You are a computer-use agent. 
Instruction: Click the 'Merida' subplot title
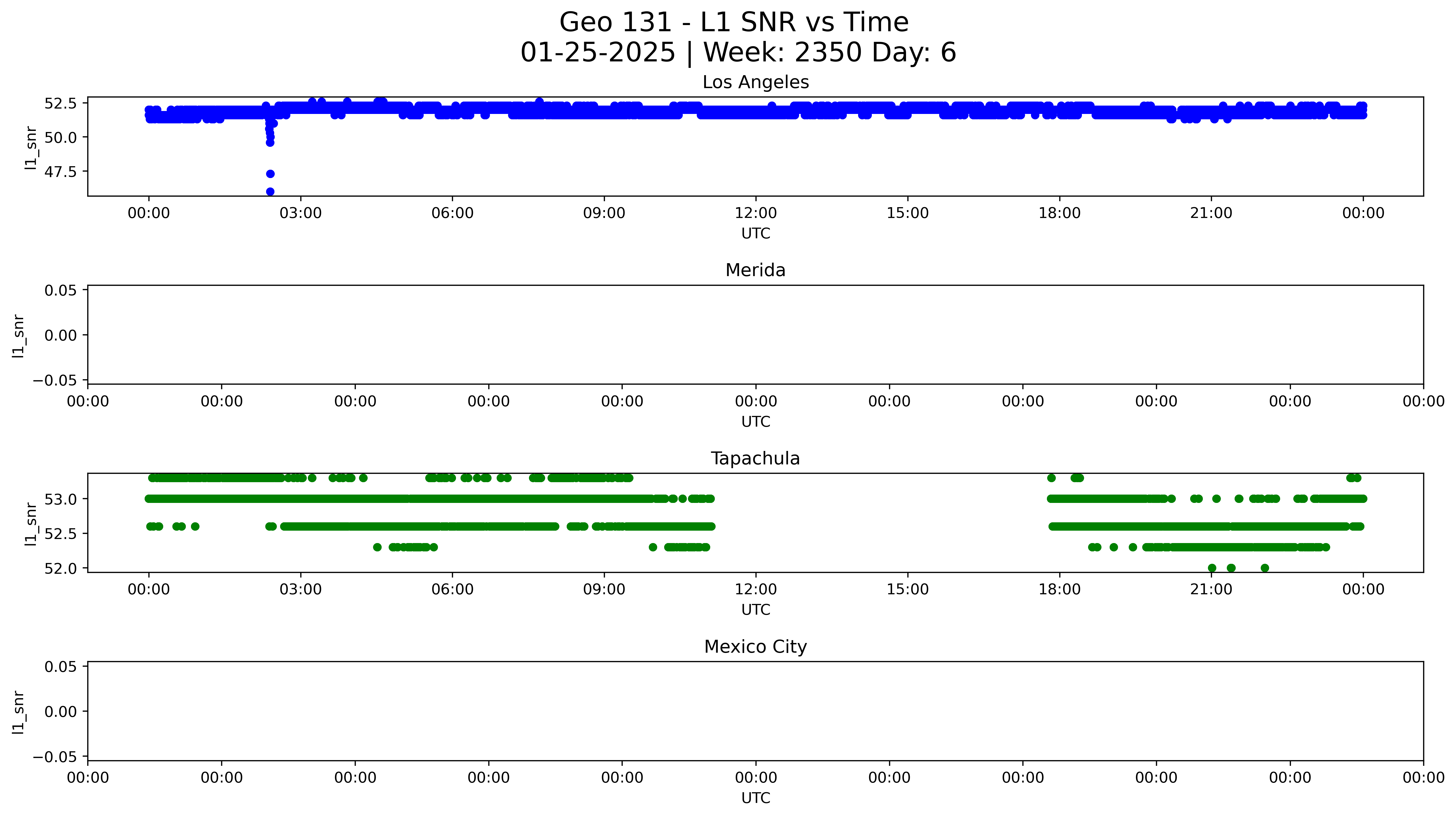(x=755, y=270)
